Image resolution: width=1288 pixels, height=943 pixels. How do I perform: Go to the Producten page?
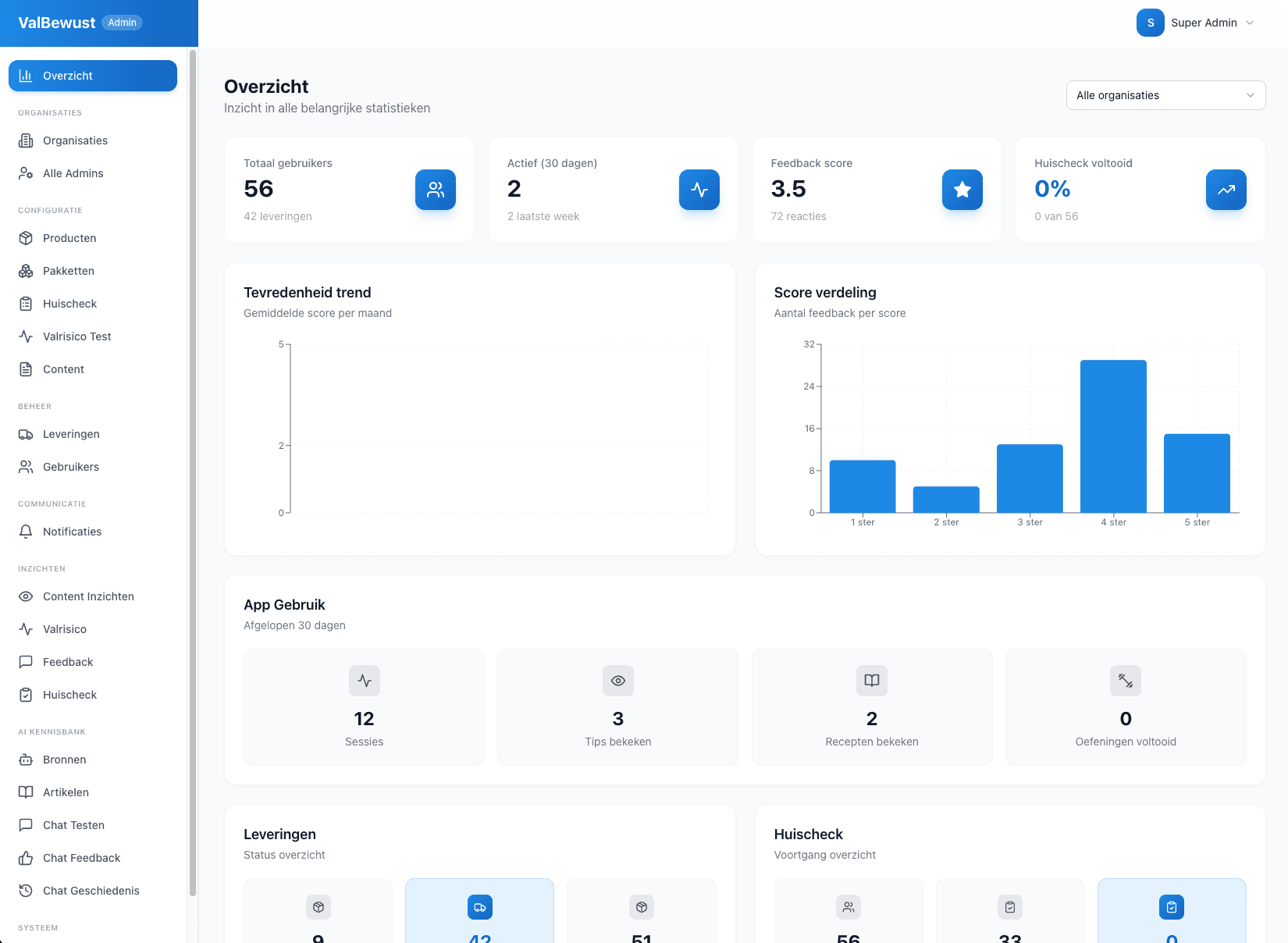pyautogui.click(x=69, y=238)
